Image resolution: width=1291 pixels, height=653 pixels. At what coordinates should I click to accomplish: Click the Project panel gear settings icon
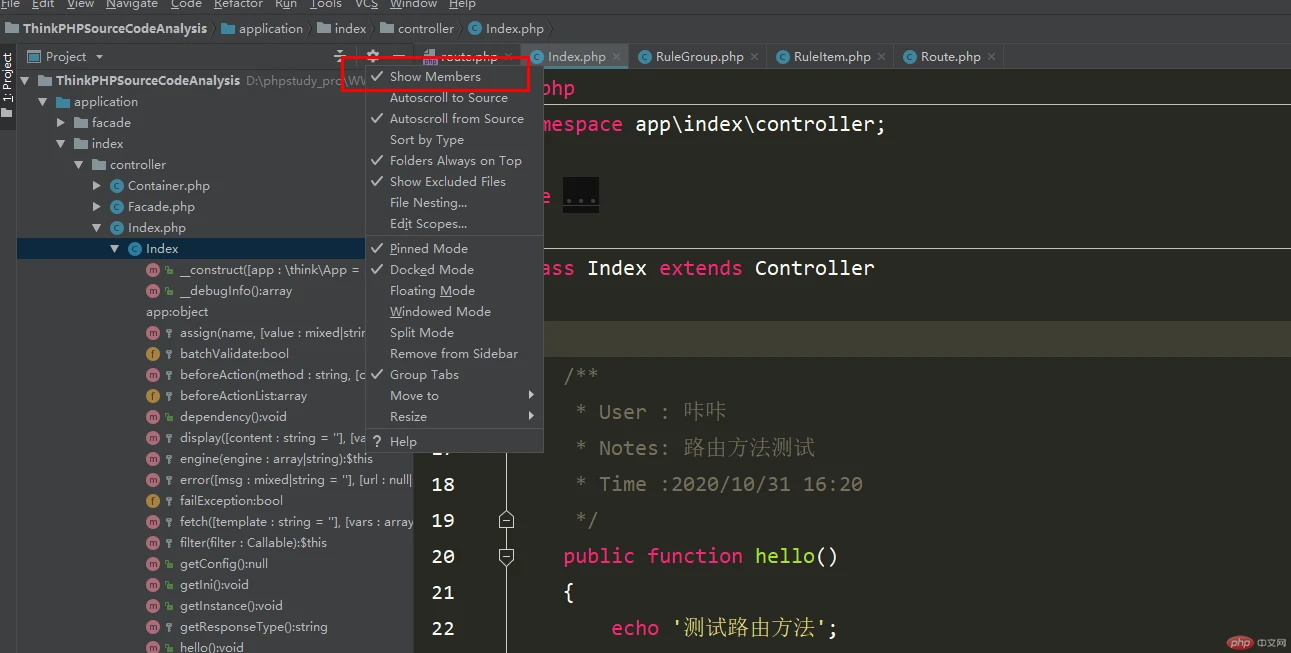(x=373, y=57)
